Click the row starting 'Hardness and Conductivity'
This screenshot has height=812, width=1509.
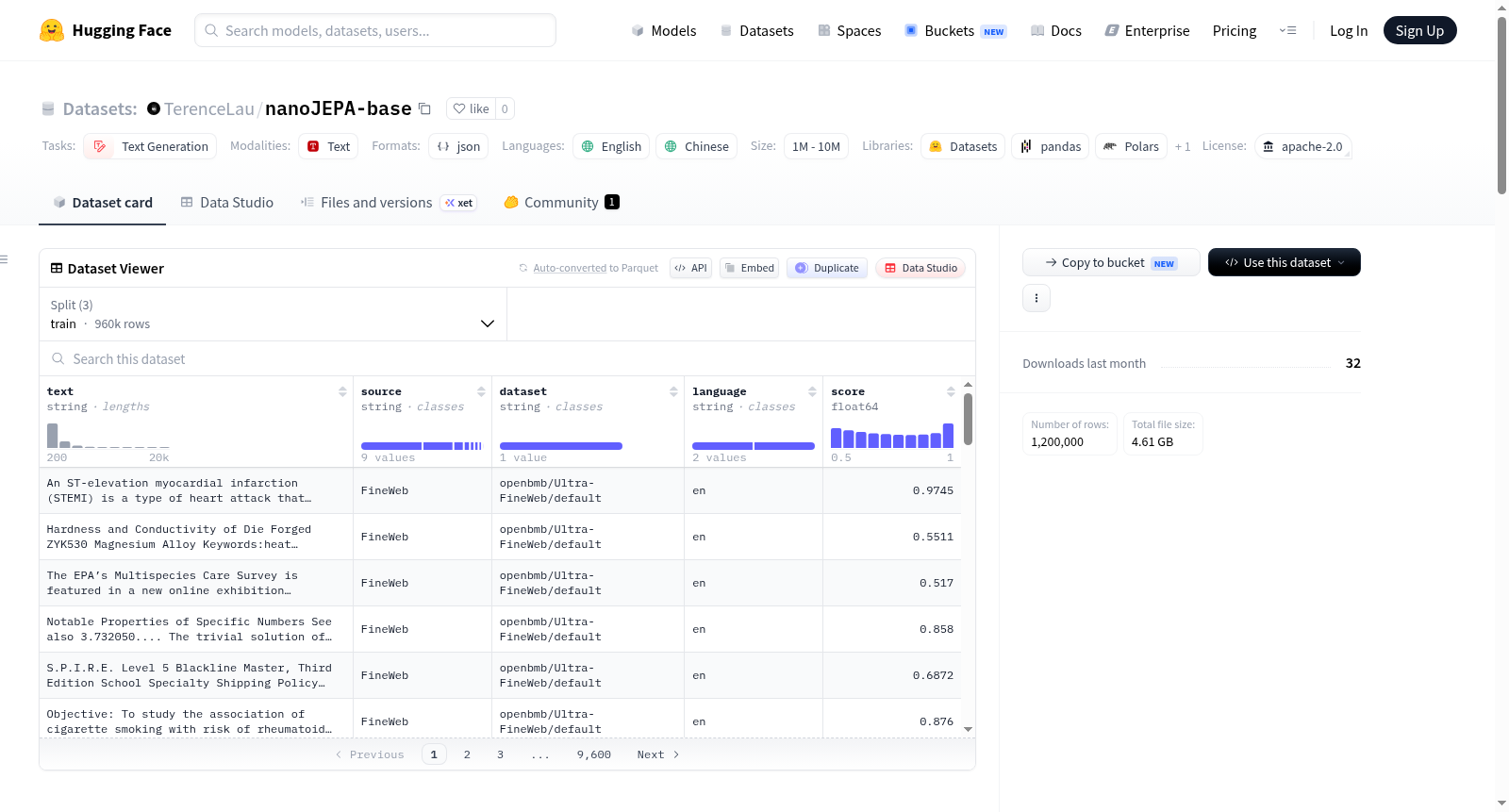(500, 537)
